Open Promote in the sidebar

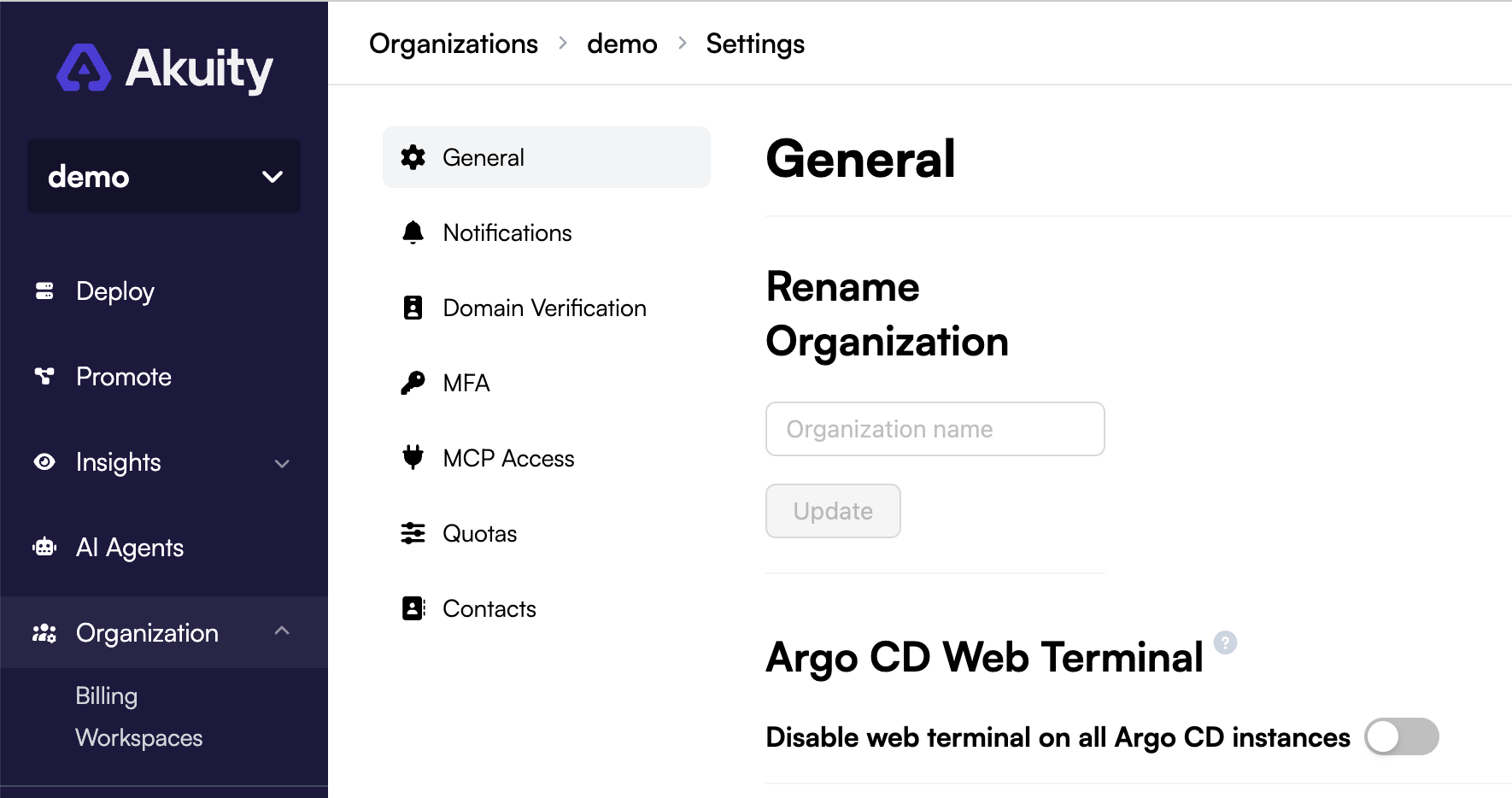click(164, 377)
